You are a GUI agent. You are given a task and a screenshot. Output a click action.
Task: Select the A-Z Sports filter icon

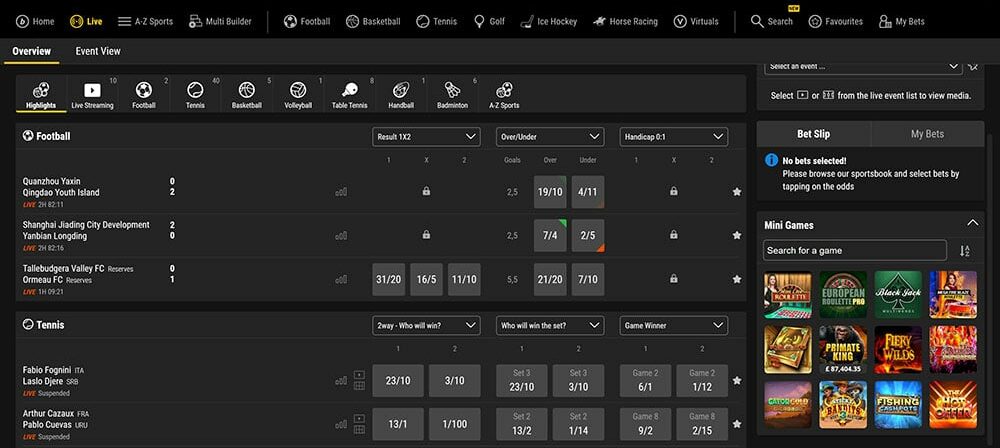click(504, 94)
